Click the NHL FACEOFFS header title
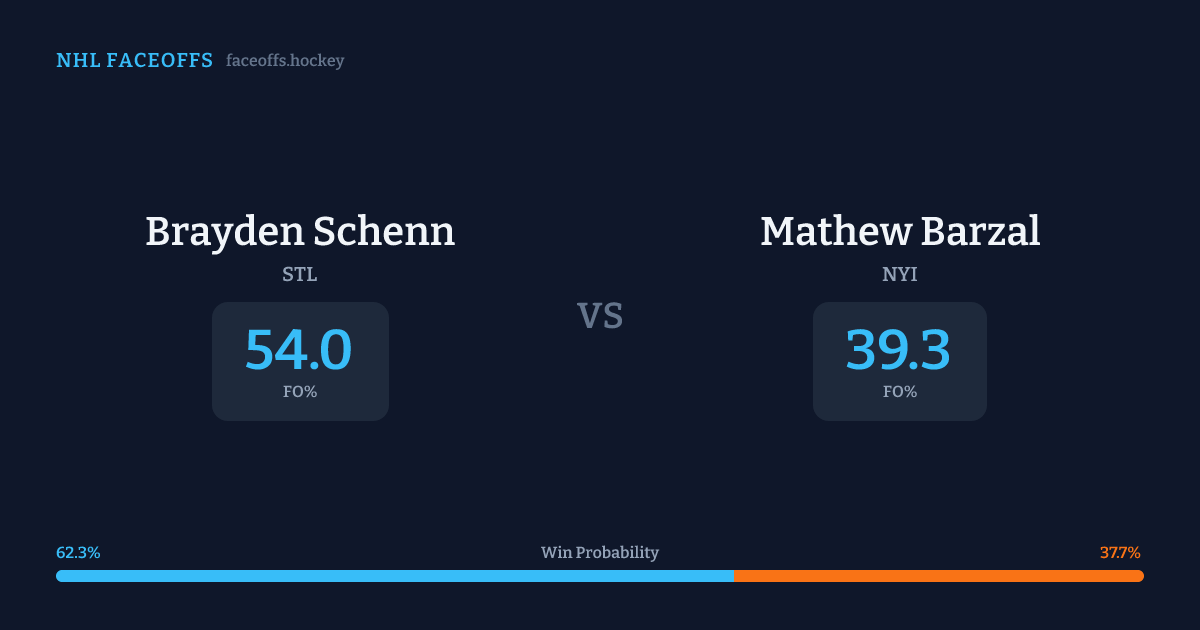 [134, 61]
